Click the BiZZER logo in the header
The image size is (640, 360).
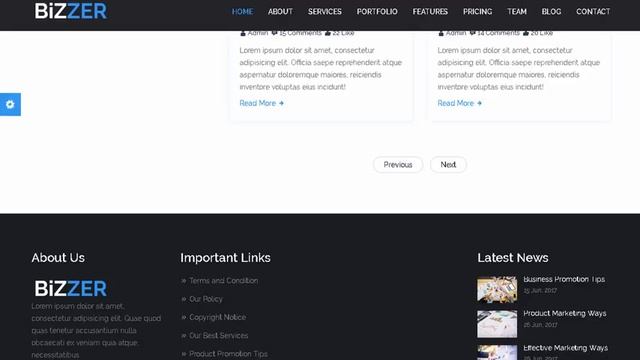coord(71,11)
